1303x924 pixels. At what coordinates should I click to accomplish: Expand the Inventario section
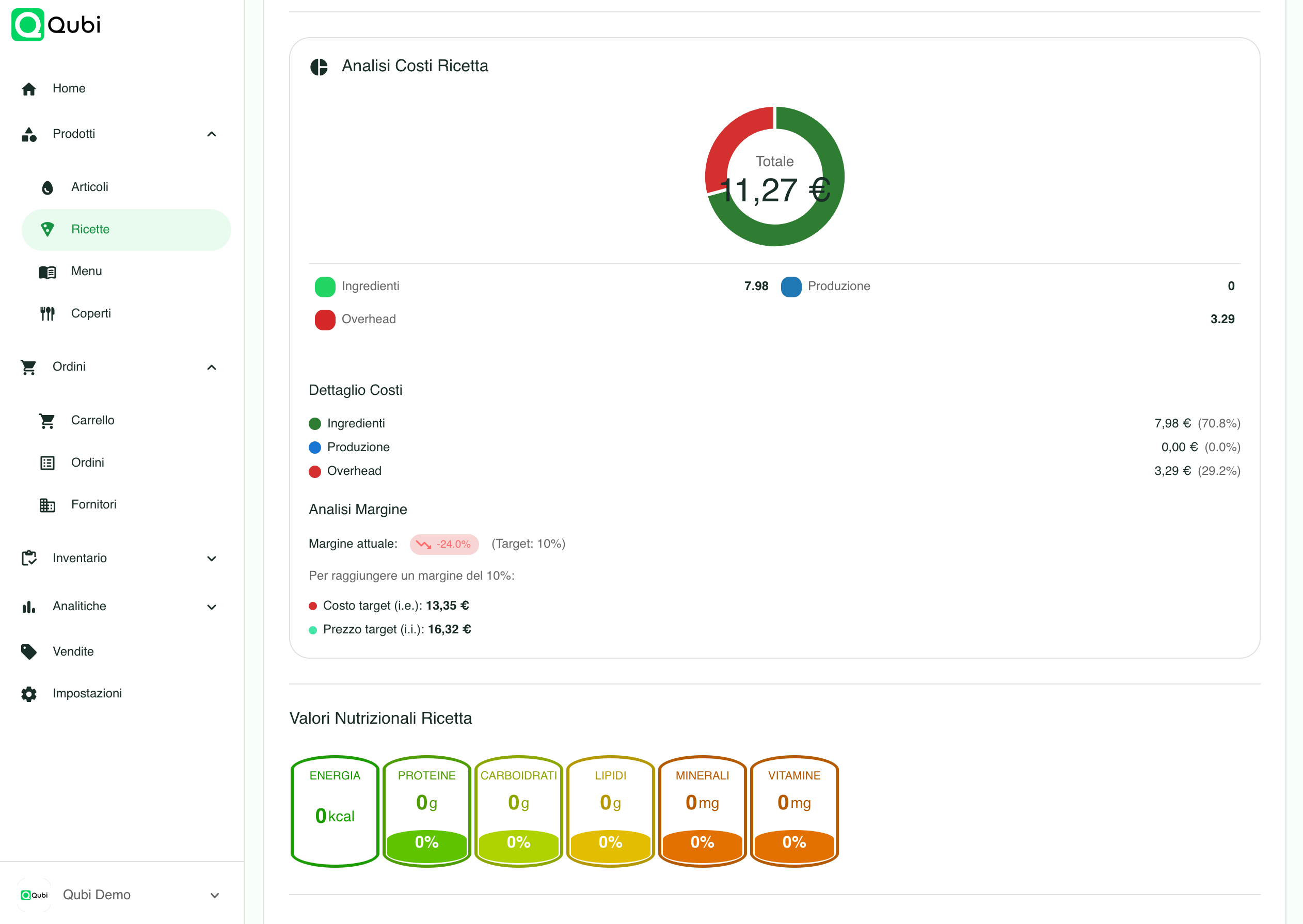(x=120, y=558)
